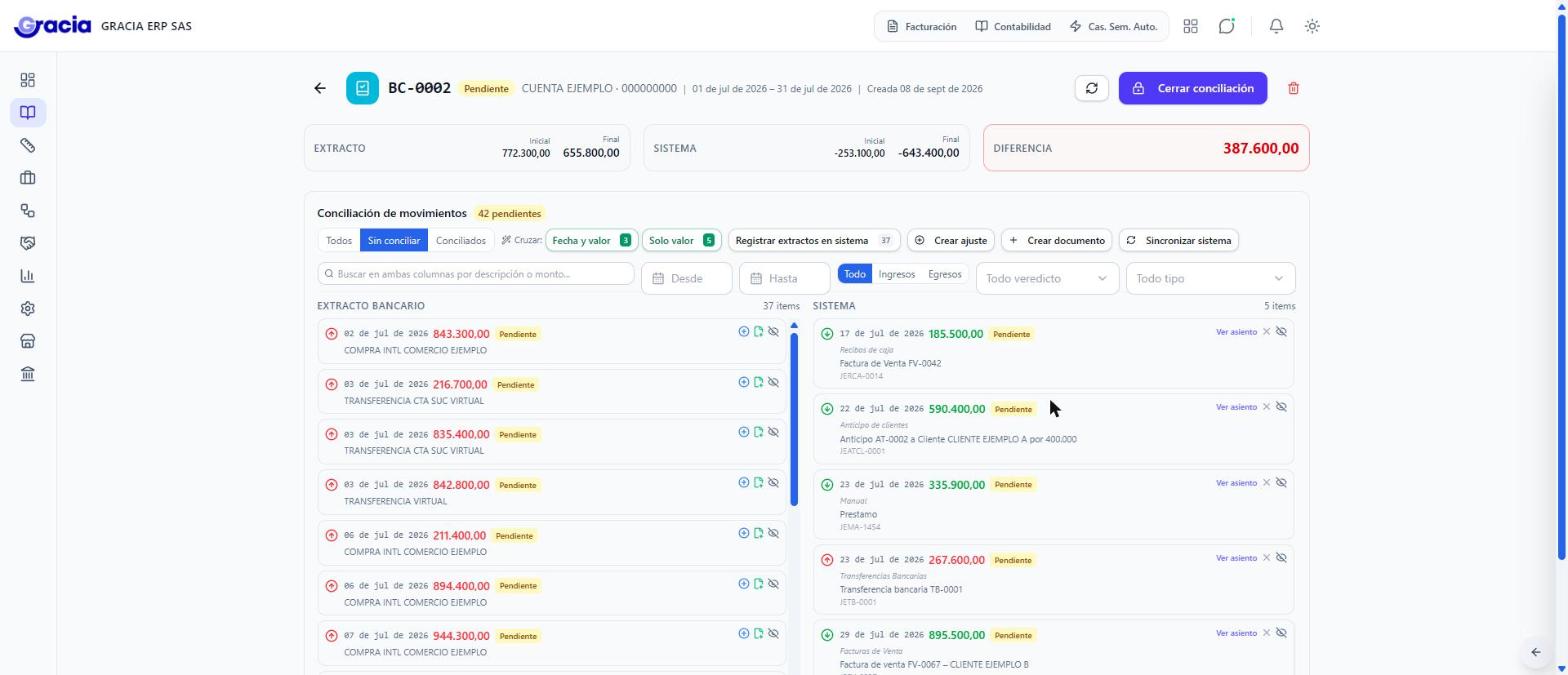The width and height of the screenshot is (1568, 675).
Task: Open the Hasta date picker
Action: (x=784, y=278)
